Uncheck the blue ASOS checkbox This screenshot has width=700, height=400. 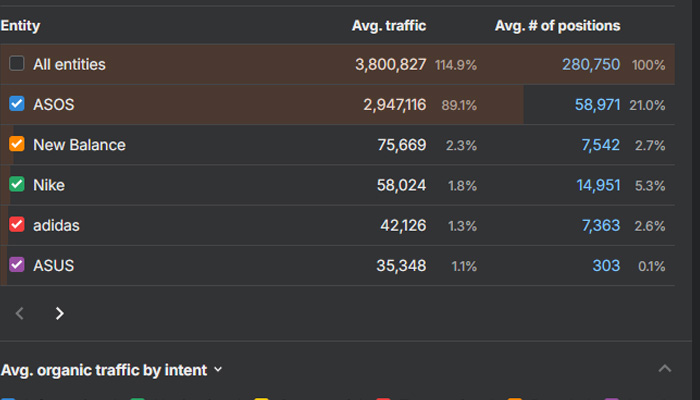pyautogui.click(x=17, y=104)
